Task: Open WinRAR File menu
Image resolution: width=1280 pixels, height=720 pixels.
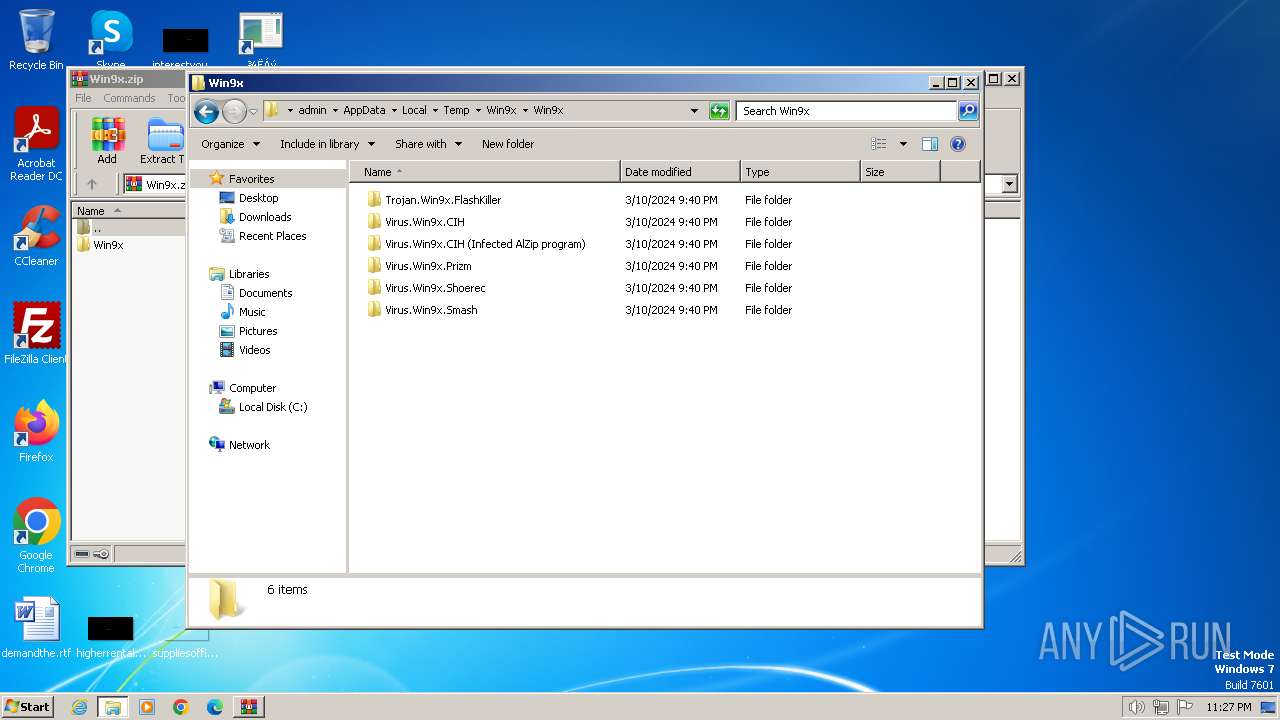Action: tap(83, 98)
